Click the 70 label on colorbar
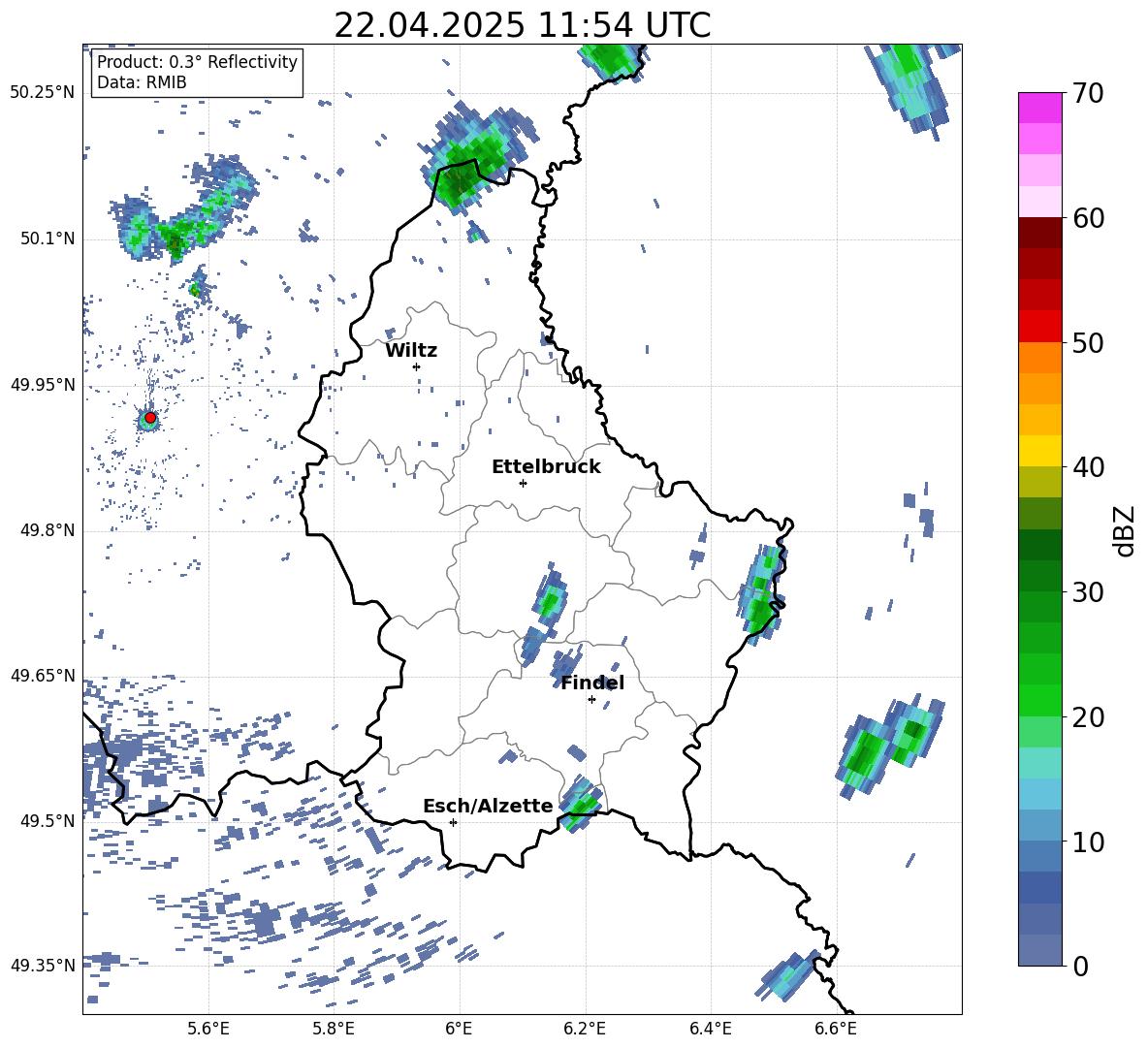Image resolution: width=1148 pixels, height=1048 pixels. tap(1089, 94)
